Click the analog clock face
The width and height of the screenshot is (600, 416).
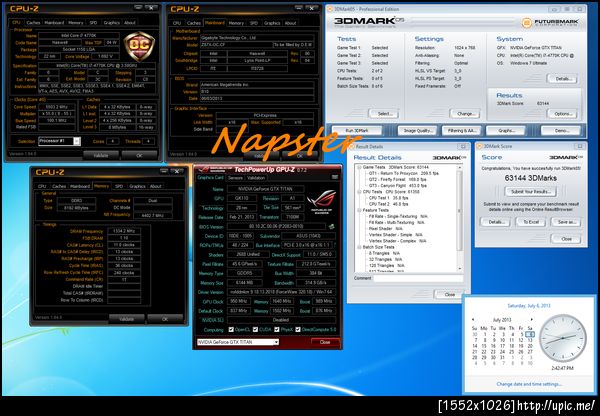(x=562, y=338)
